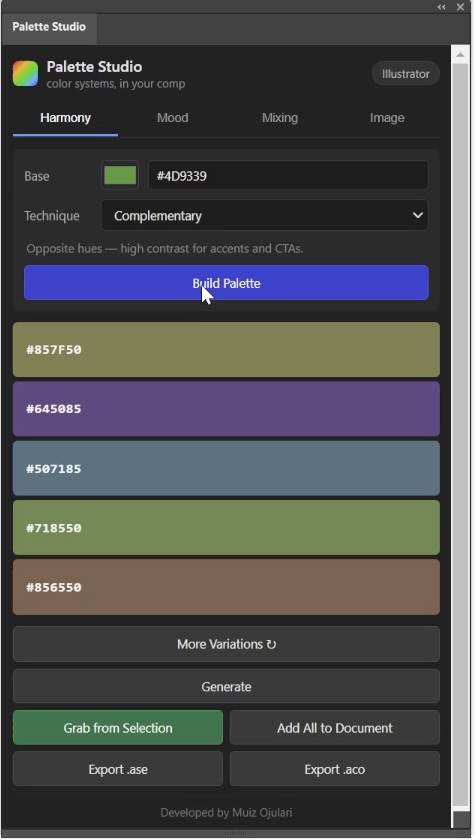476x840 pixels.
Task: Select the slate blue swatch #507185
Action: pos(226,468)
